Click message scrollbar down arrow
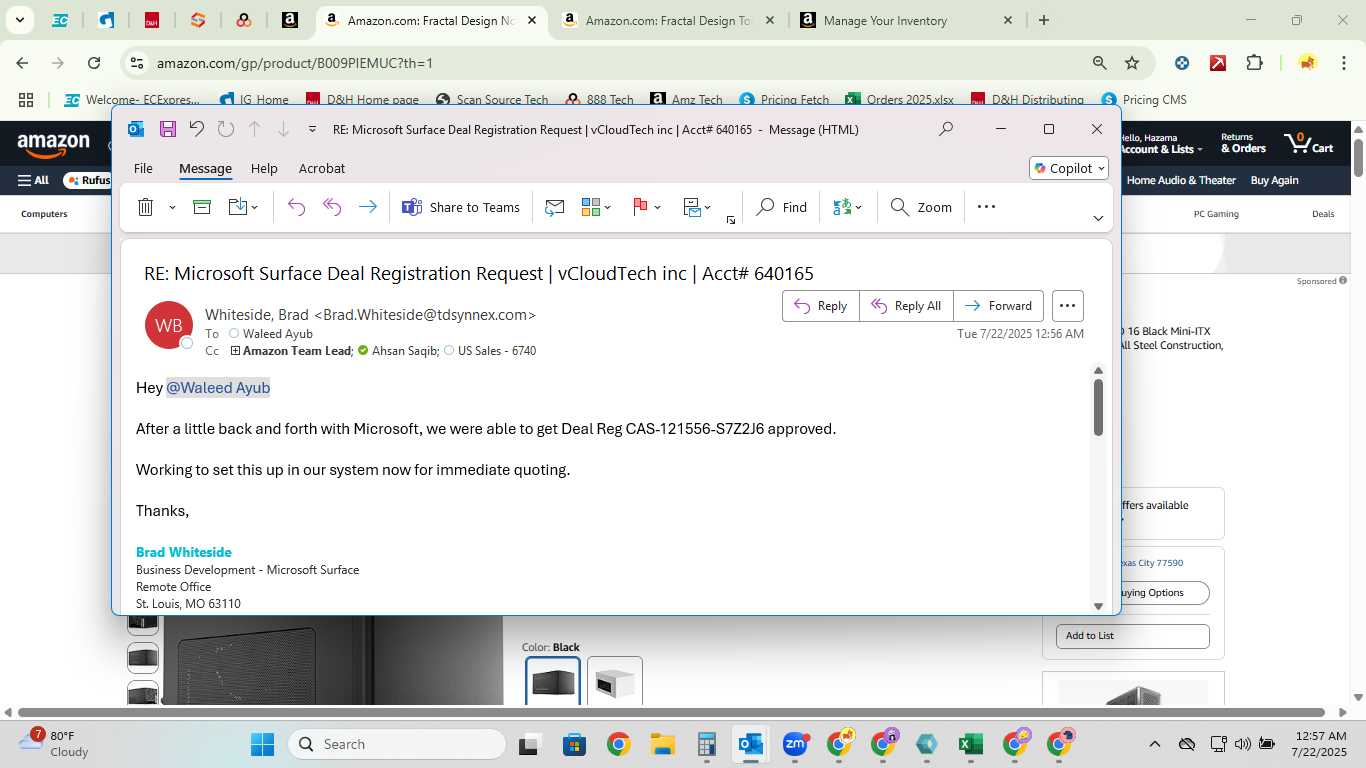 1098,606
